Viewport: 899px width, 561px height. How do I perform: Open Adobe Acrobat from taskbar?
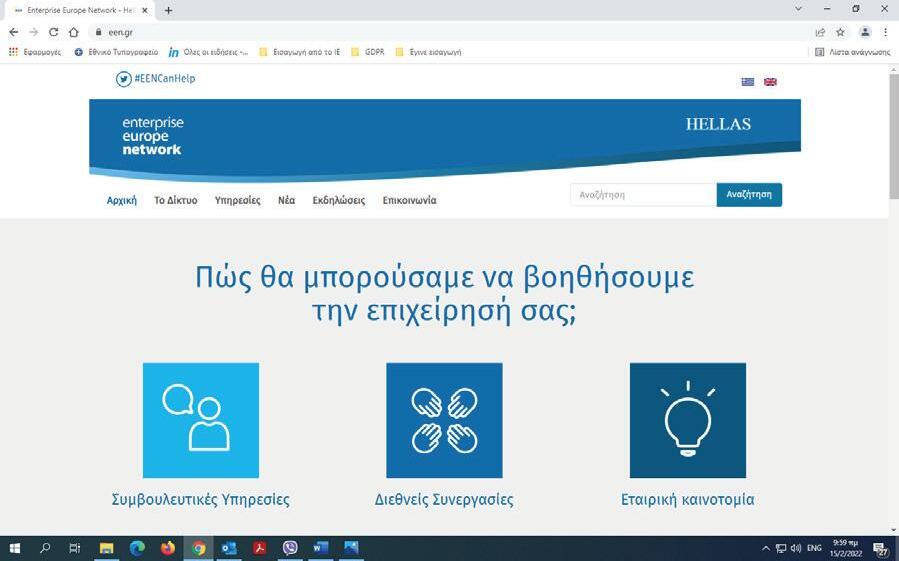[x=260, y=548]
